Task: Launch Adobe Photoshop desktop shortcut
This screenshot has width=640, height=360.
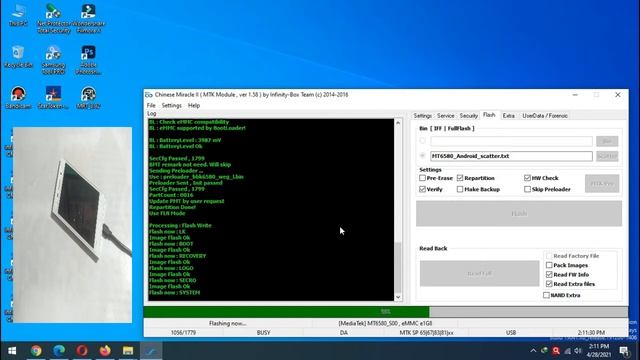Action: [x=89, y=60]
